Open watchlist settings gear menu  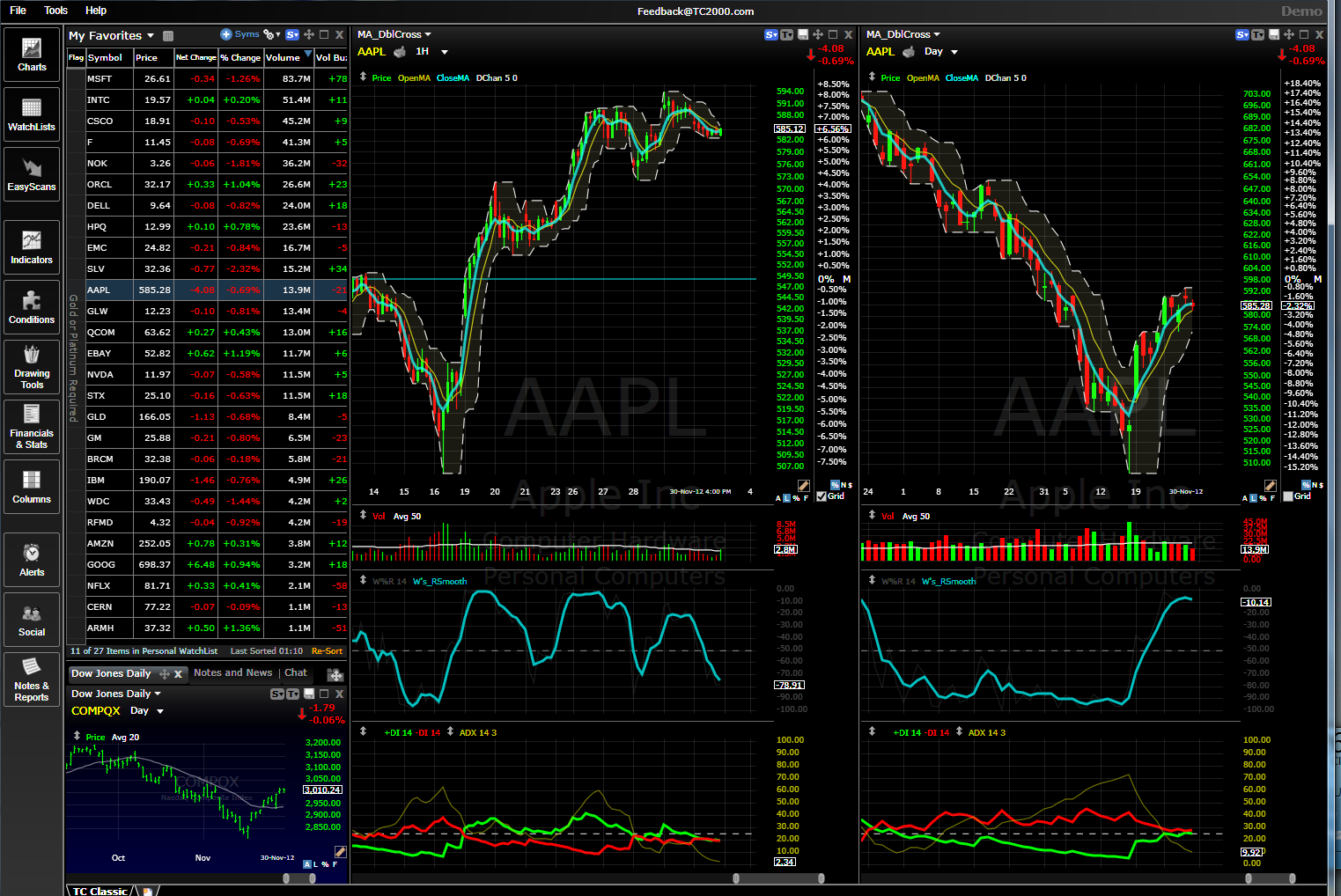[269, 34]
